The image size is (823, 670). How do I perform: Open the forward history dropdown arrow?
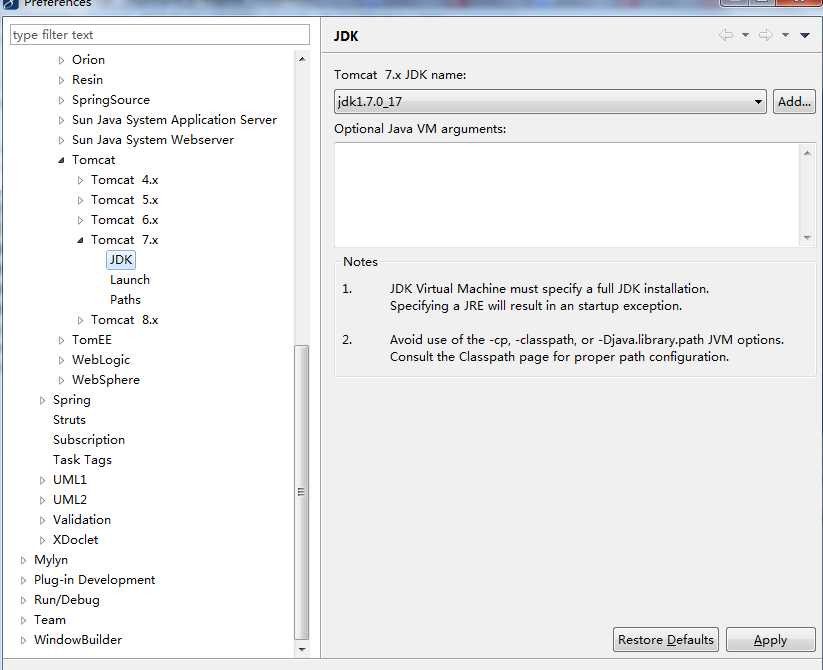point(785,35)
